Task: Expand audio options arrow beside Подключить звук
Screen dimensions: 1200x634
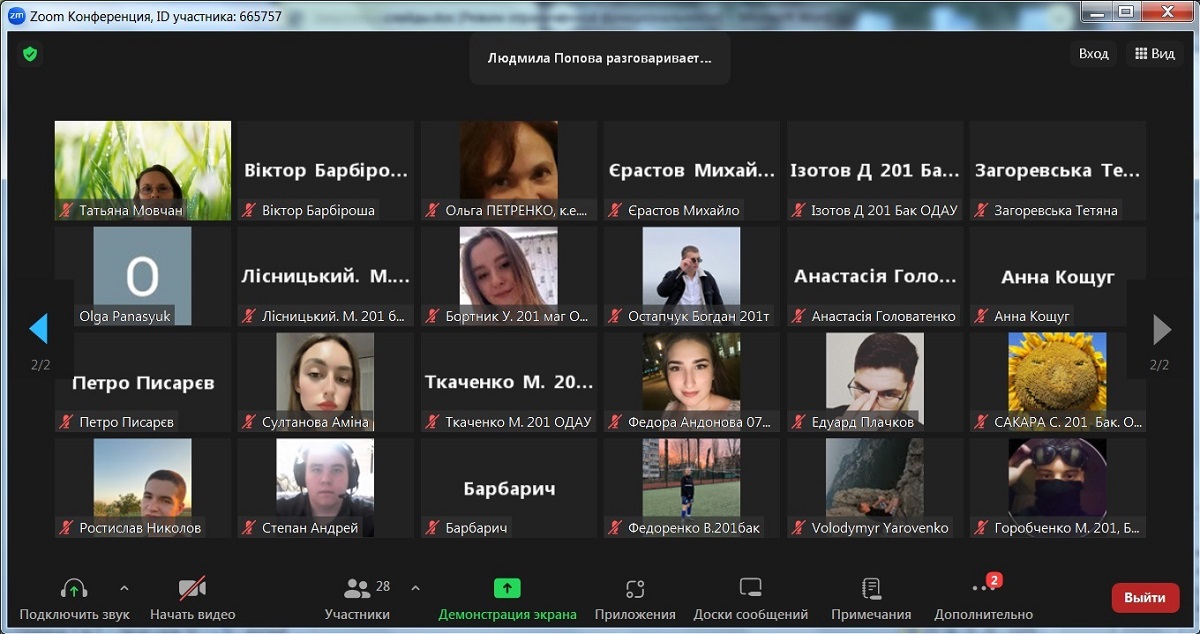Action: (x=124, y=588)
